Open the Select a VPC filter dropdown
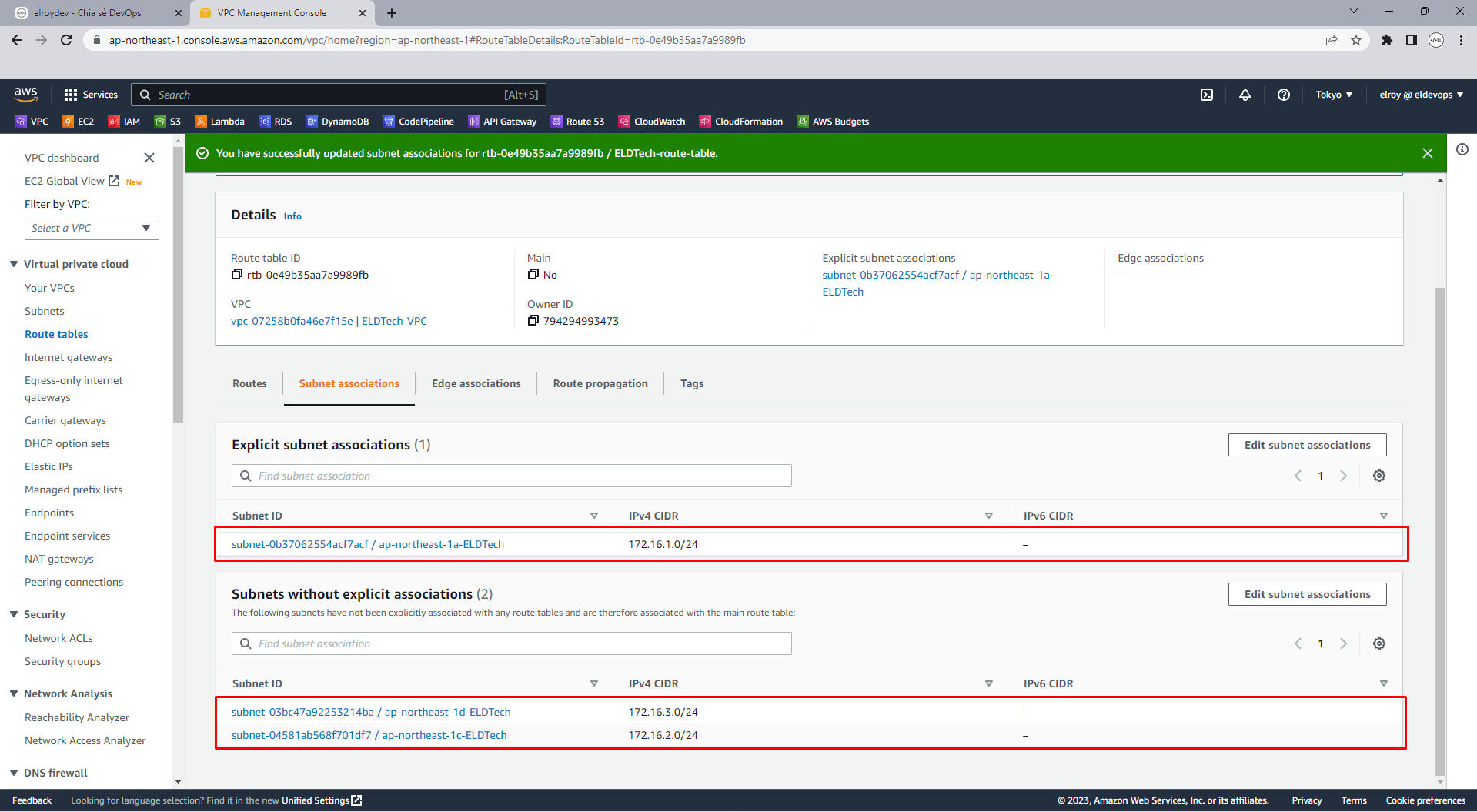Image resolution: width=1477 pixels, height=812 pixels. coord(92,228)
